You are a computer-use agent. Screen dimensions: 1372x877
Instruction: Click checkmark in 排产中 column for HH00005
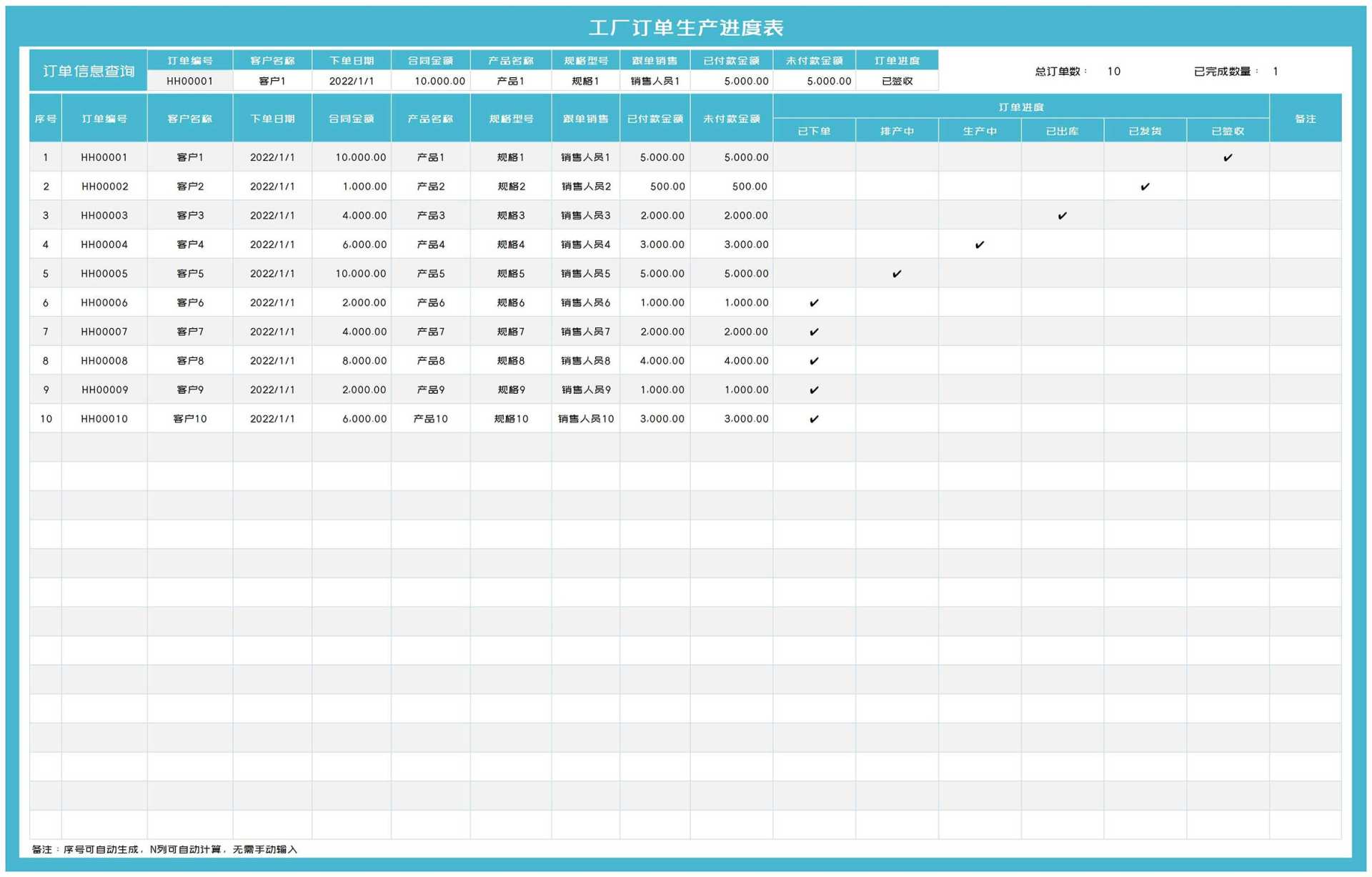coord(896,274)
